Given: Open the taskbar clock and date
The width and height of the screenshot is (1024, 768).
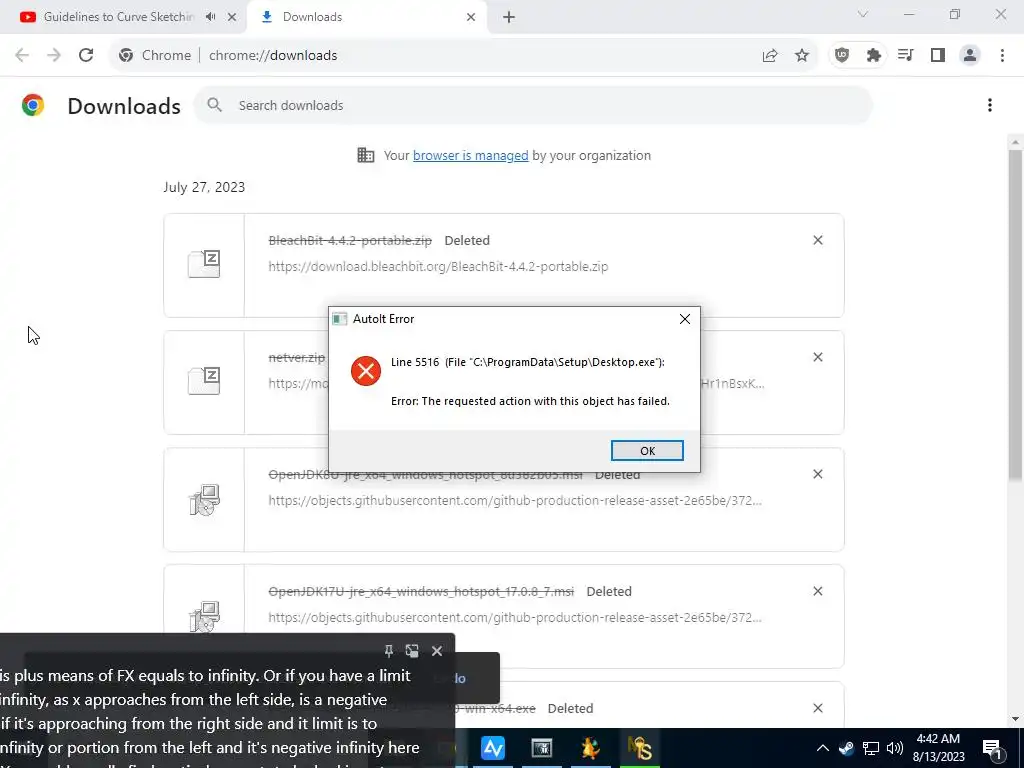Looking at the screenshot, I should tap(938, 748).
